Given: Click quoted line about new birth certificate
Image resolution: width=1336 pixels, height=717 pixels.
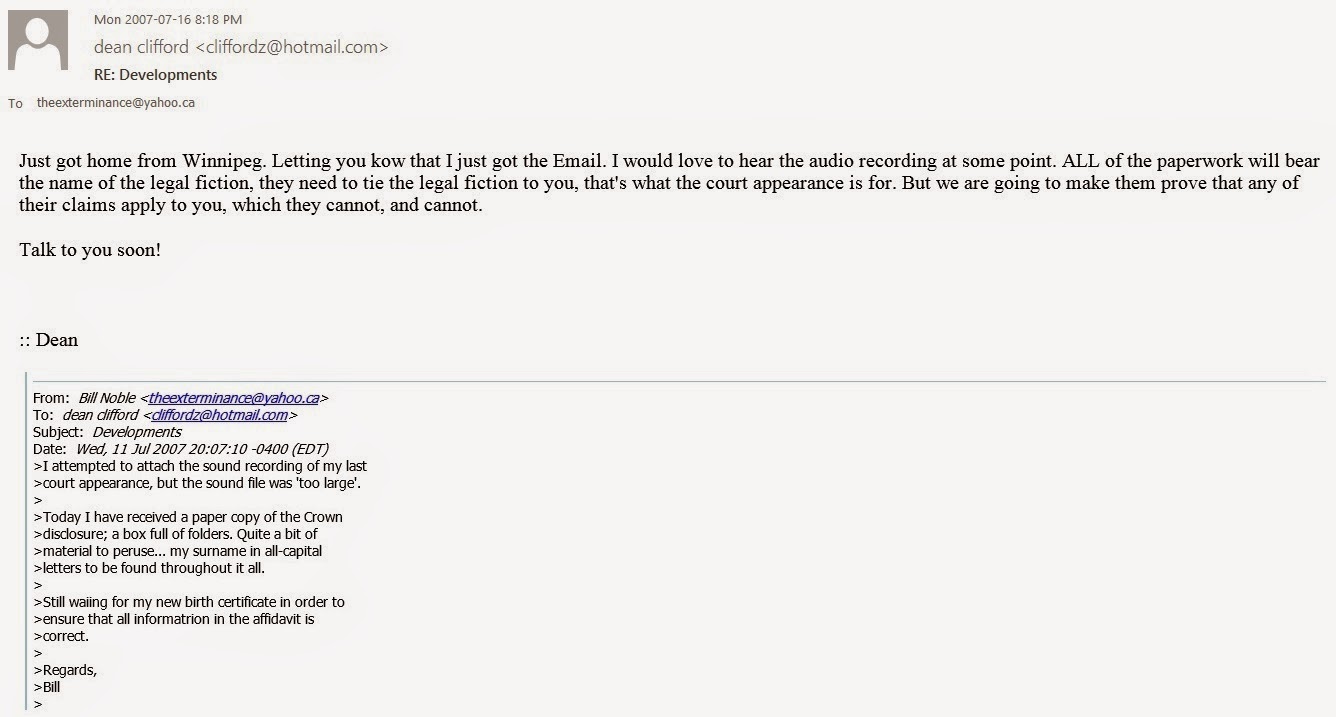Looking at the screenshot, I should pos(189,602).
